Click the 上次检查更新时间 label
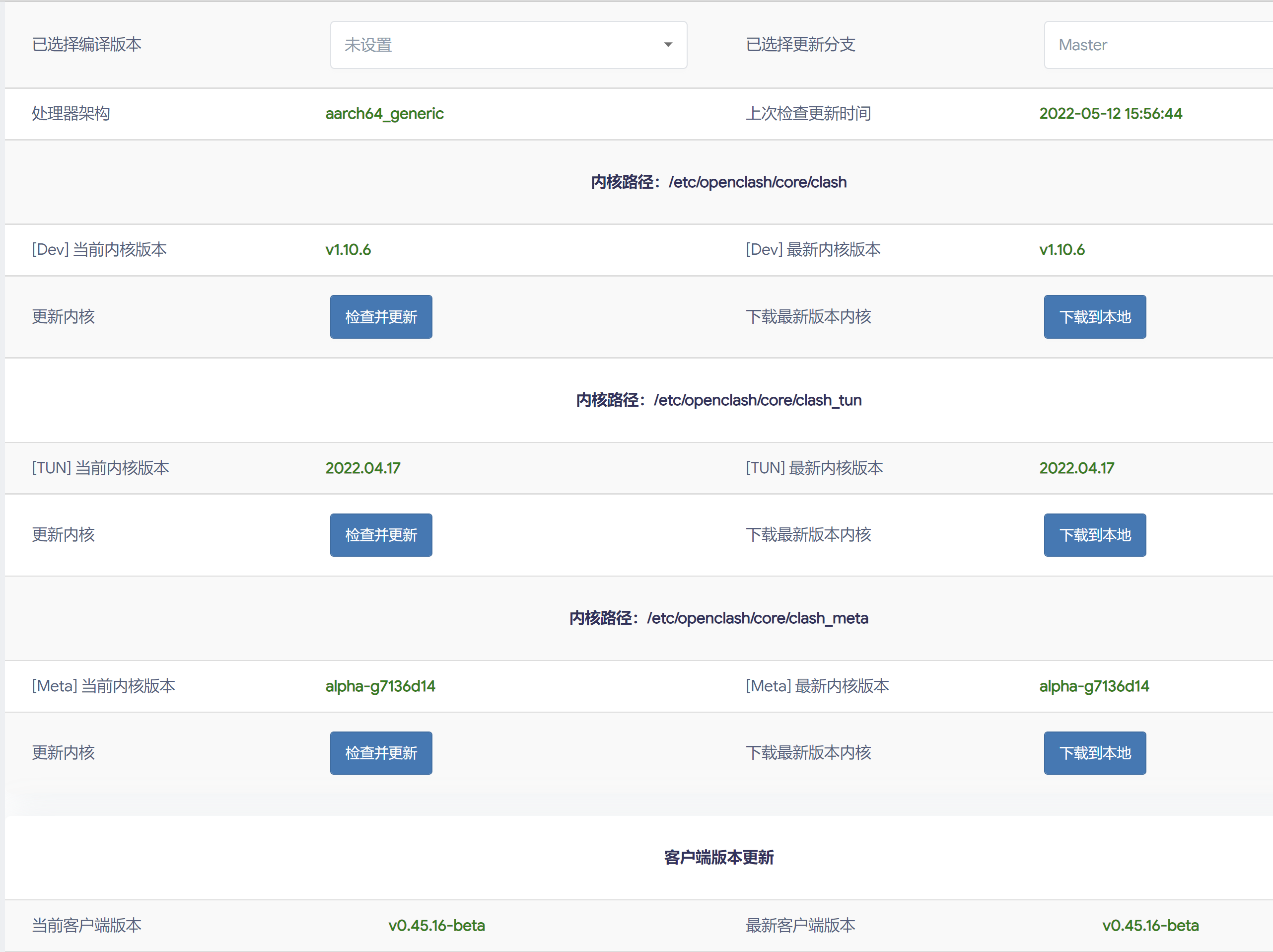This screenshot has width=1273, height=952. pyautogui.click(x=808, y=113)
